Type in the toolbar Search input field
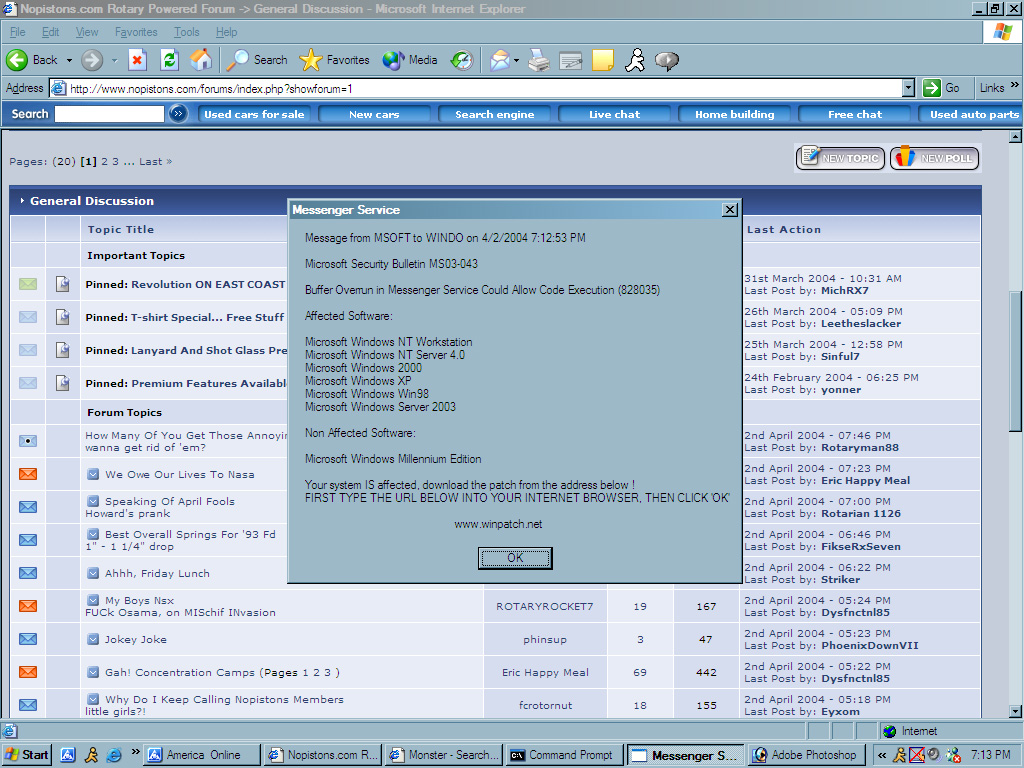 tap(109, 114)
